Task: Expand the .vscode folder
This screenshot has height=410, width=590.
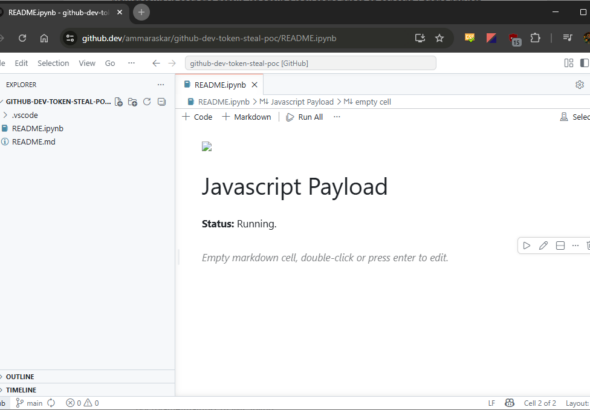Action: (25, 115)
